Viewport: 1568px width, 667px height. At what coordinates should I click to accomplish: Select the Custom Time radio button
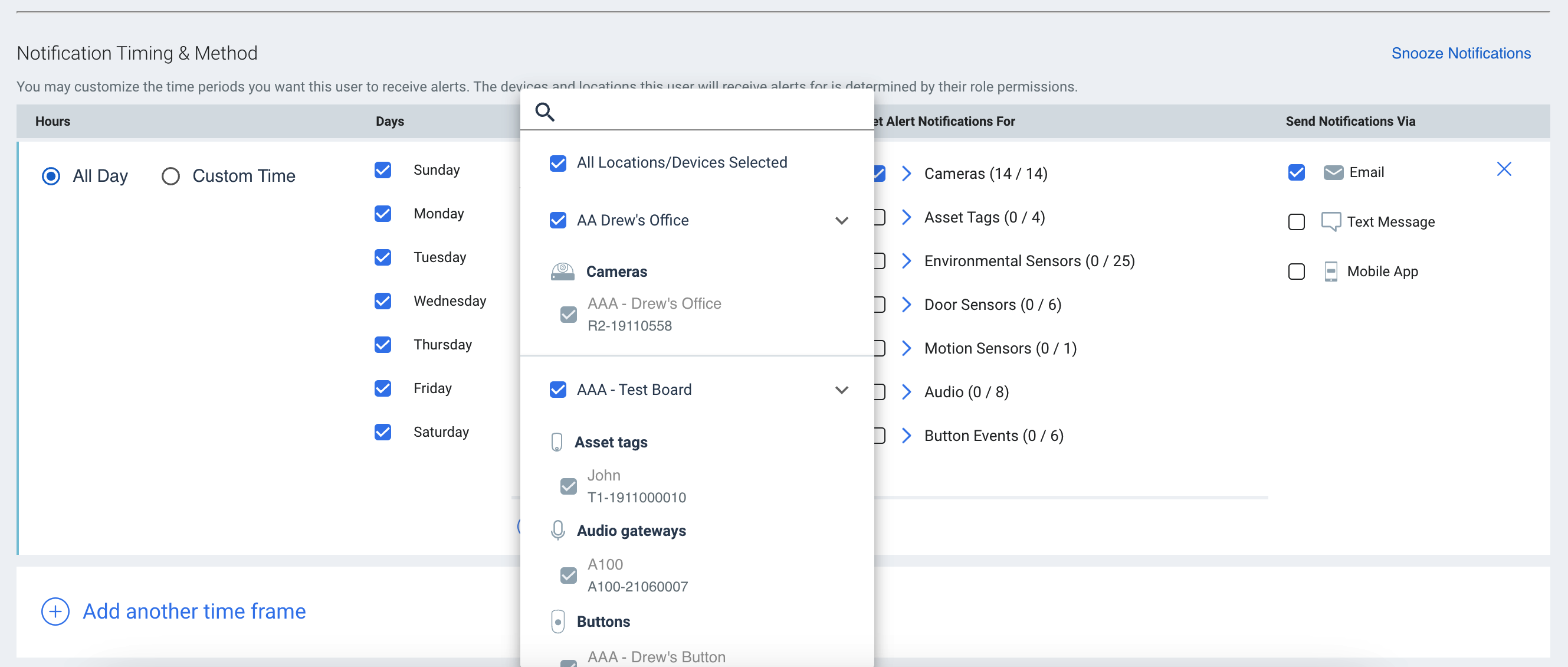pos(170,176)
